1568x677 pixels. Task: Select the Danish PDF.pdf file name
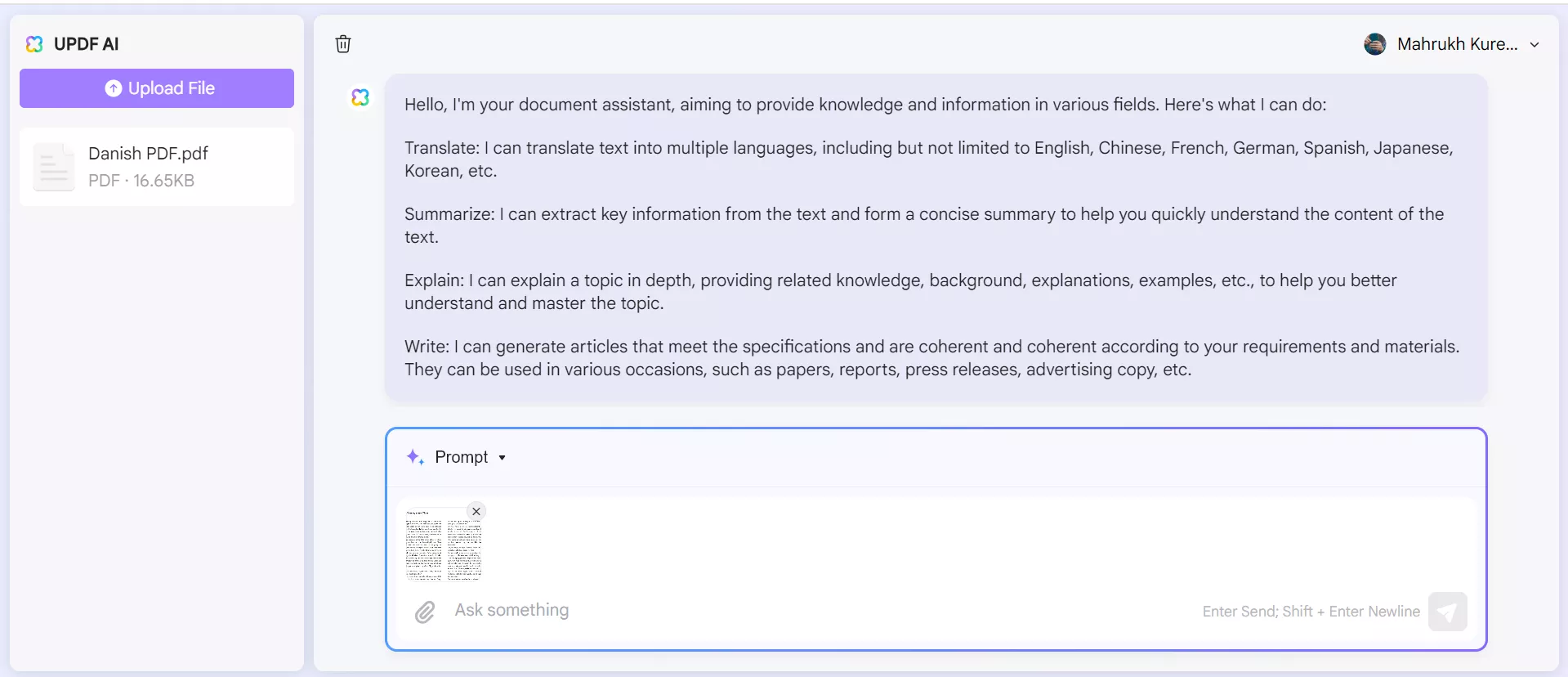pyautogui.click(x=148, y=154)
